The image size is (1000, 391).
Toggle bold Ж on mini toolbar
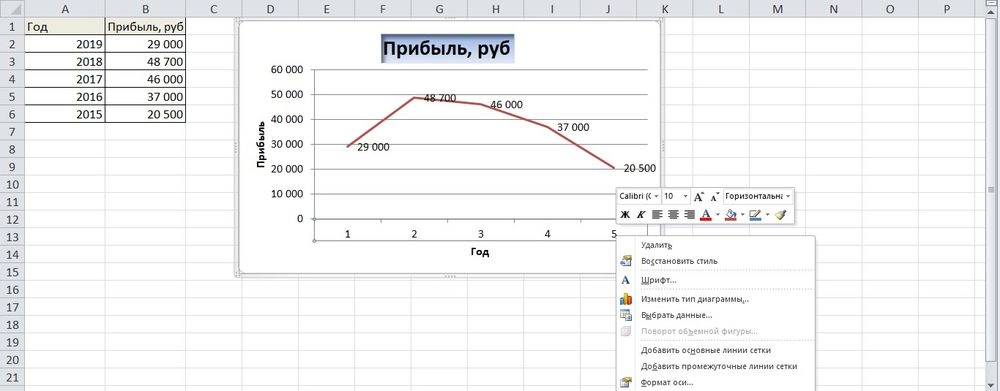[625, 214]
